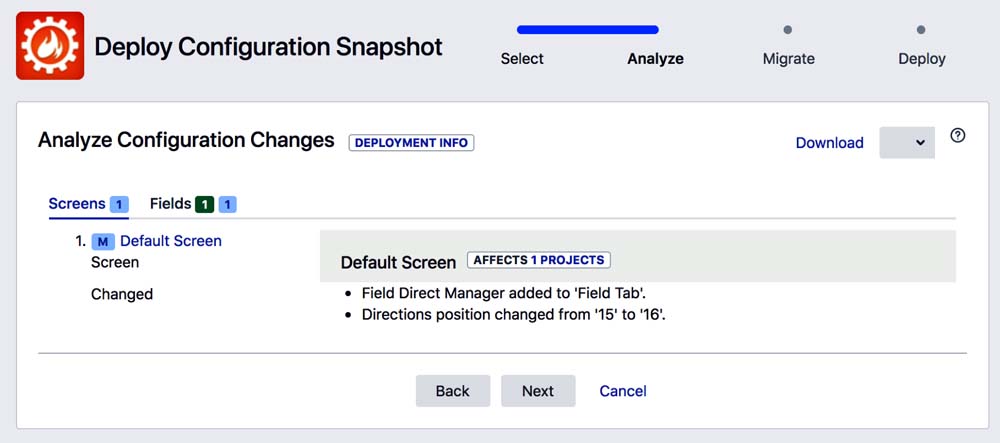
Task: Open the Default Screen list item
Action: pos(171,241)
